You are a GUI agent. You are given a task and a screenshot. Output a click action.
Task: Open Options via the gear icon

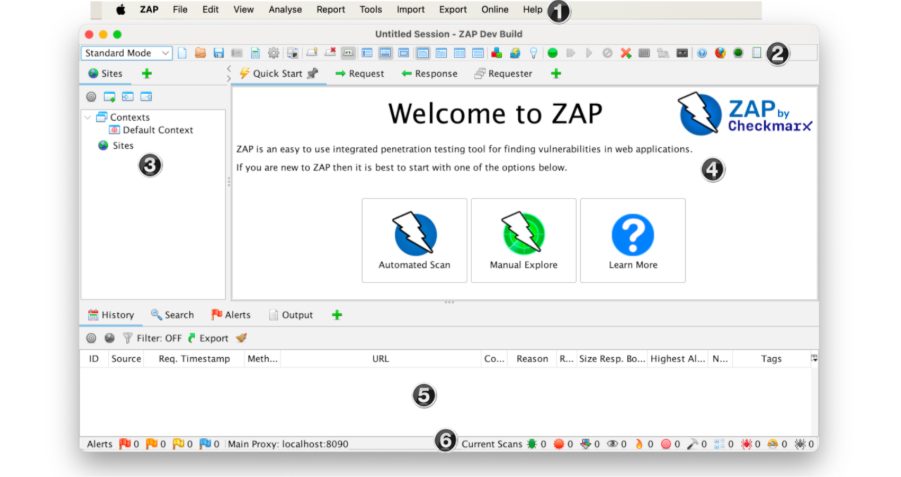[x=274, y=53]
